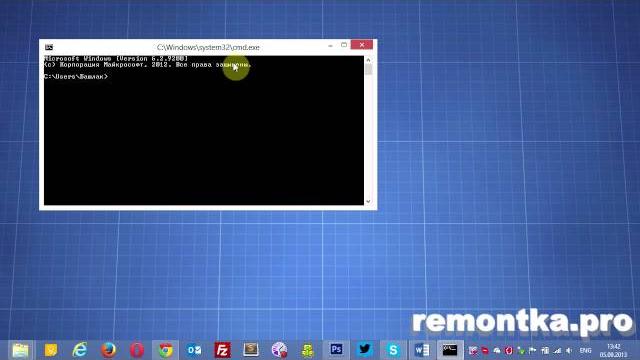Open the Twitter app icon
This screenshot has width=640, height=360.
coord(364,350)
